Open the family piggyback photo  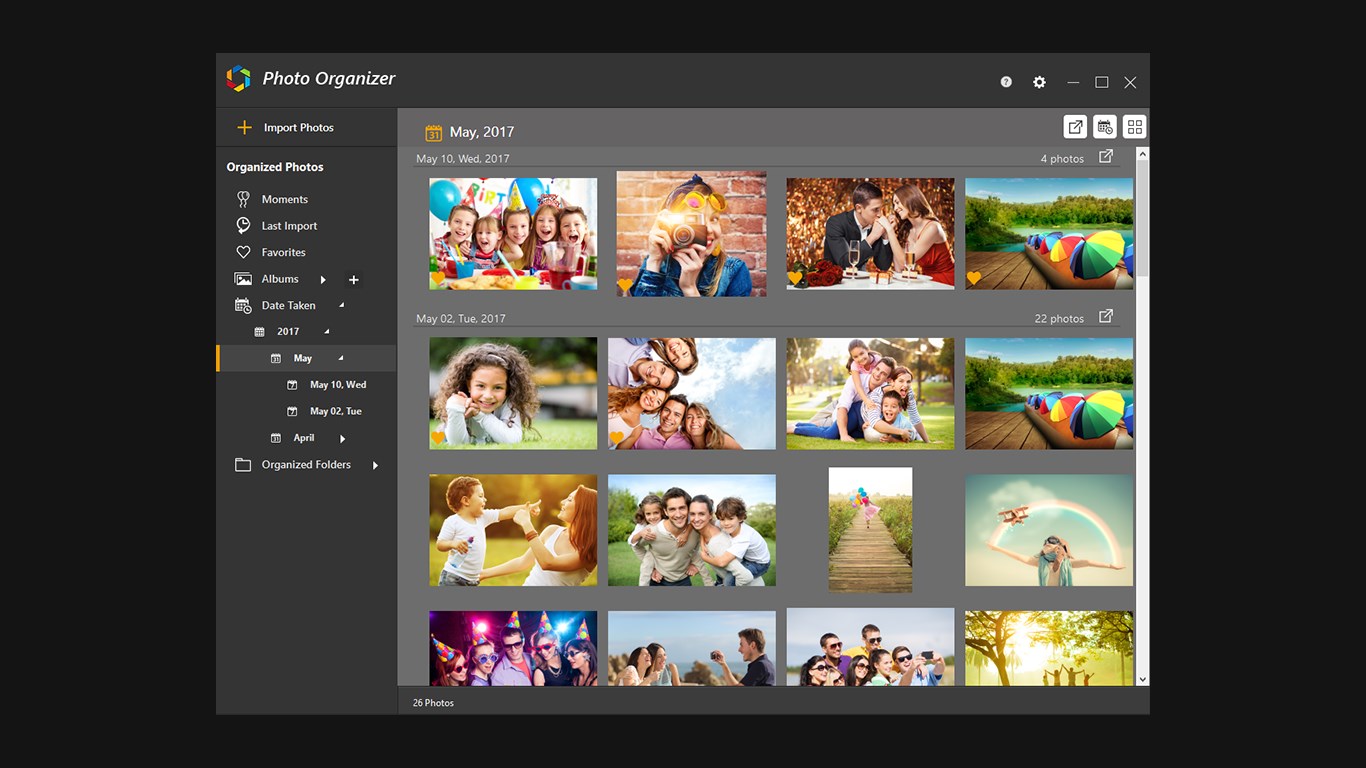pyautogui.click(x=692, y=530)
